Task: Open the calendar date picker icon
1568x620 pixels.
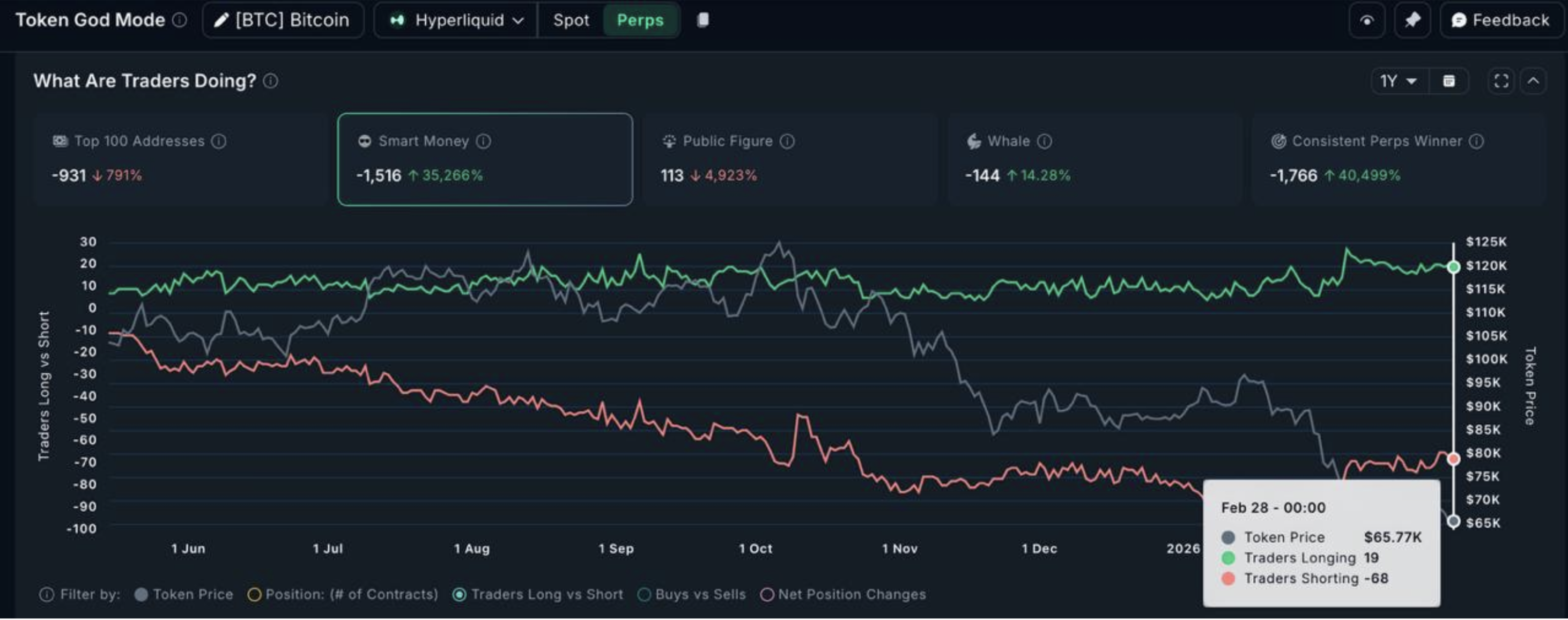Action: pyautogui.click(x=1449, y=81)
